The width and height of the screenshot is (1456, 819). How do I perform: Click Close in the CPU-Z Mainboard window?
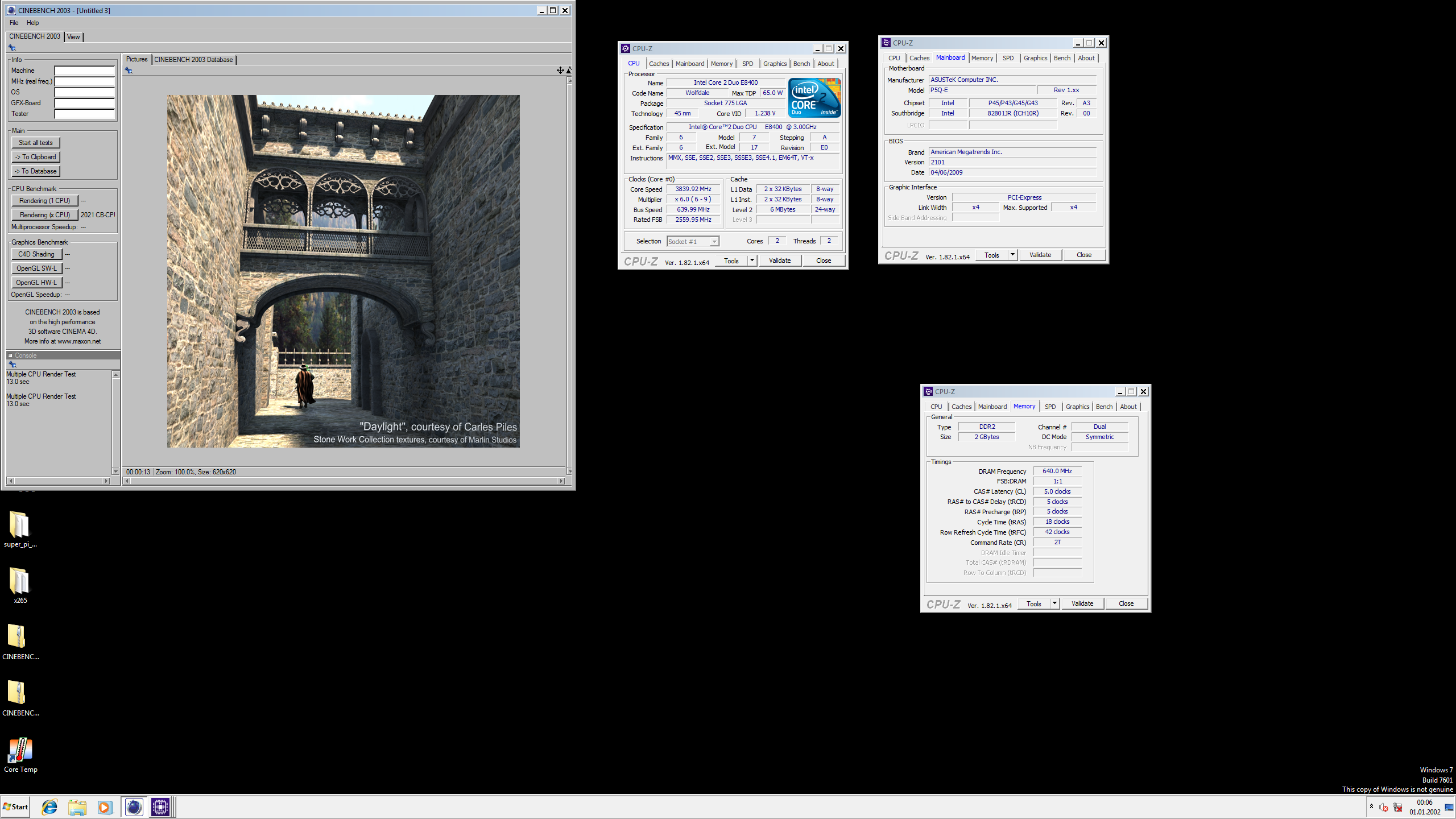[1084, 255]
